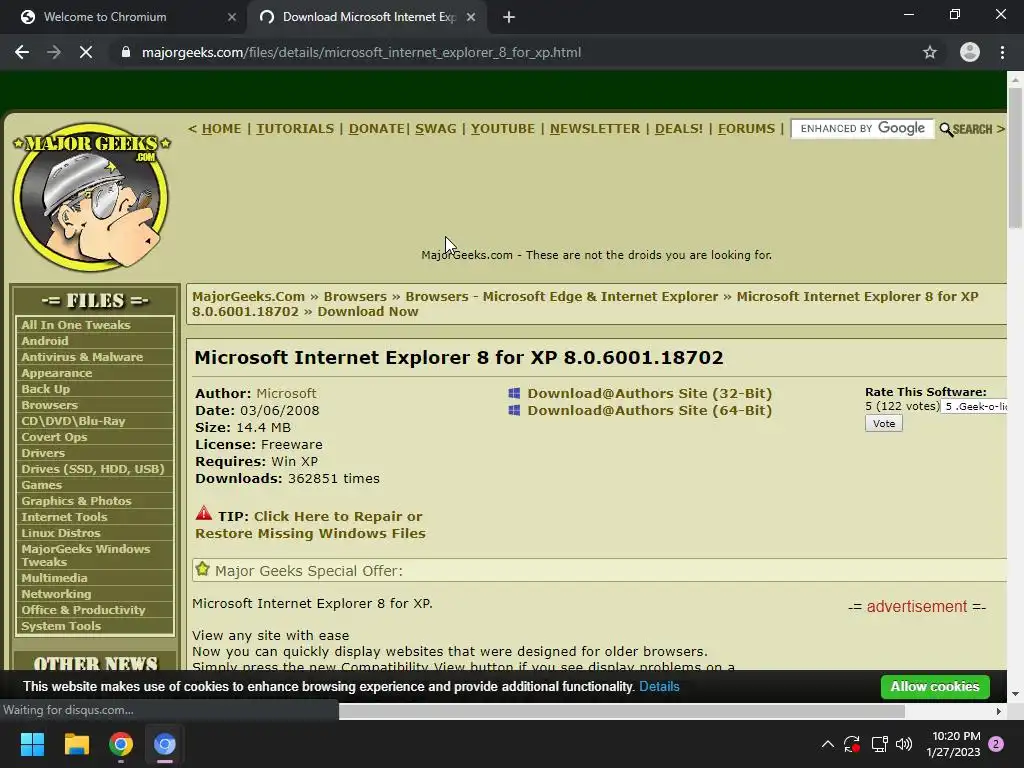Click Download@Authors Site (32-Bit) link
Screen dimensions: 1024x768
(650, 393)
